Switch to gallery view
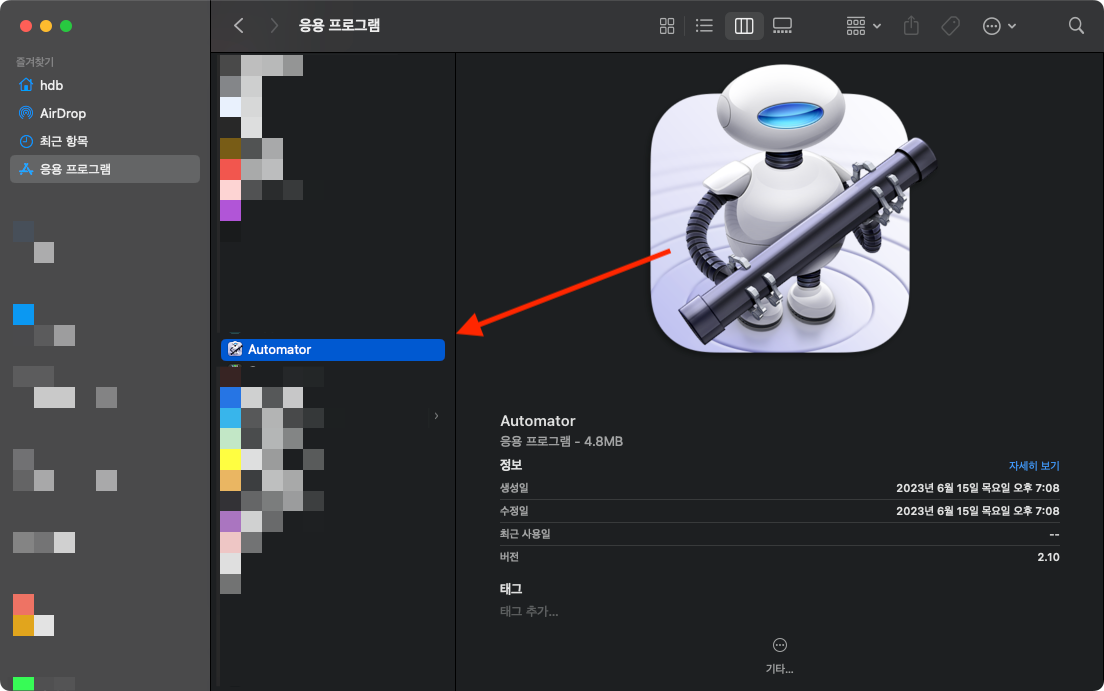The width and height of the screenshot is (1104, 691). 782,26
